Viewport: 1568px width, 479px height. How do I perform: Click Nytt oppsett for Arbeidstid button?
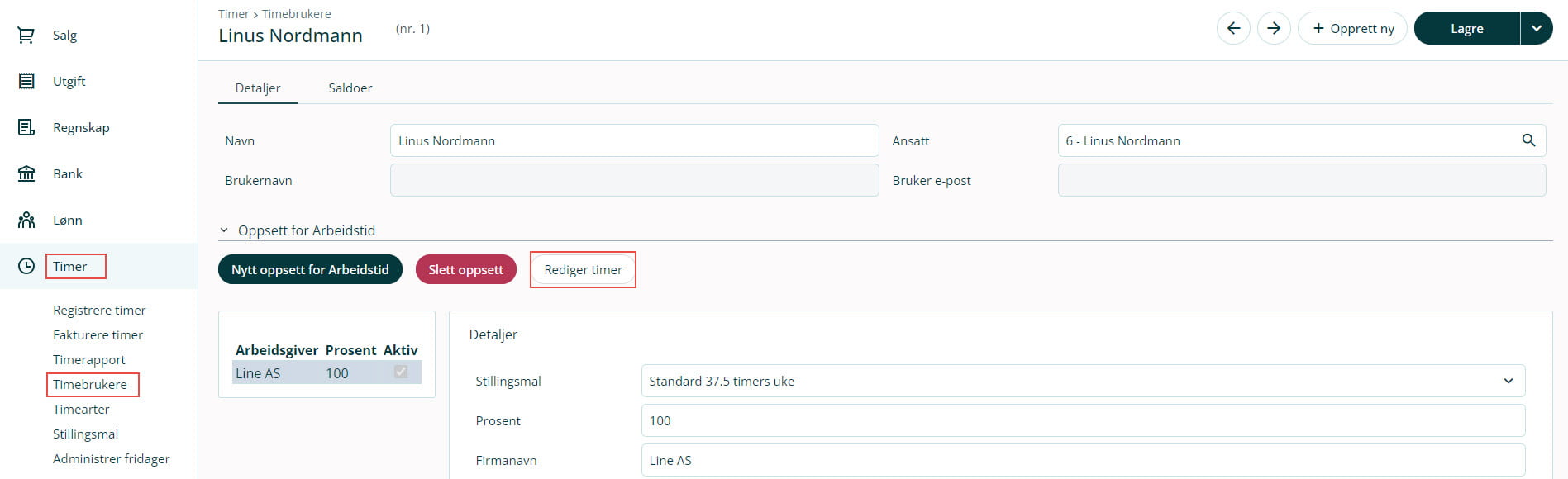[x=310, y=270]
